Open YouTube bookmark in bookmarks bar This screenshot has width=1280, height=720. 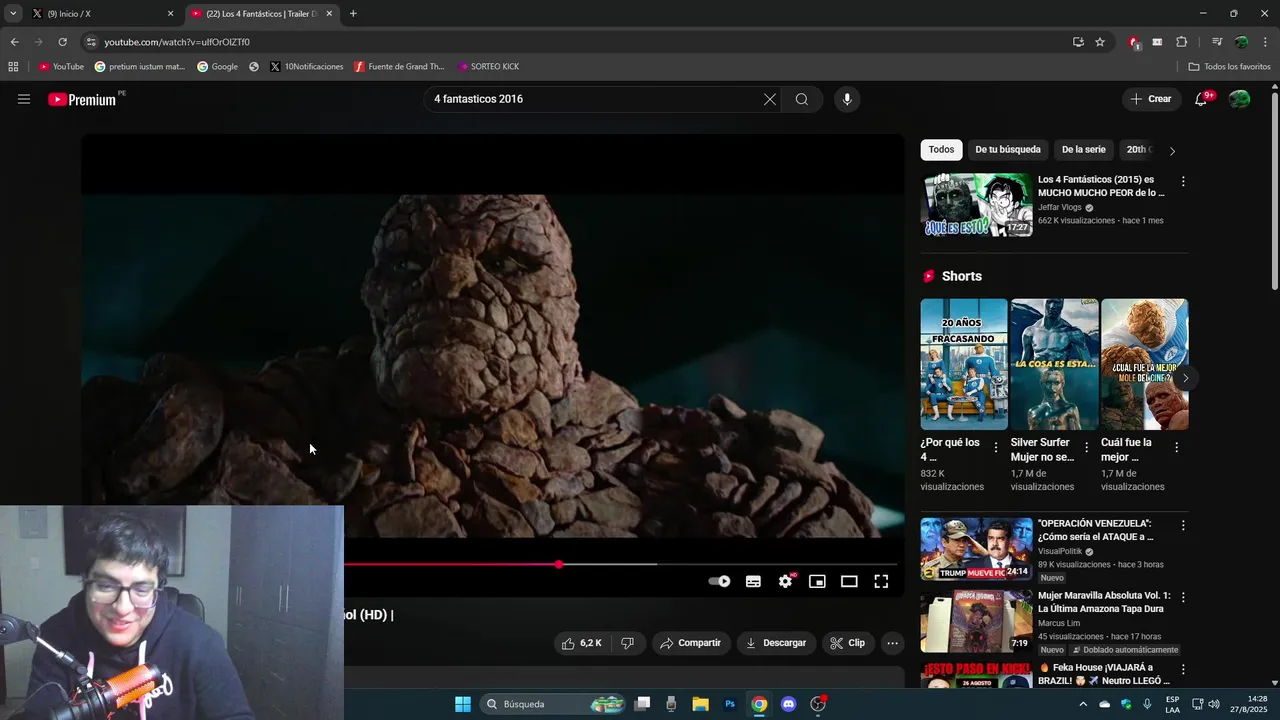[61, 67]
